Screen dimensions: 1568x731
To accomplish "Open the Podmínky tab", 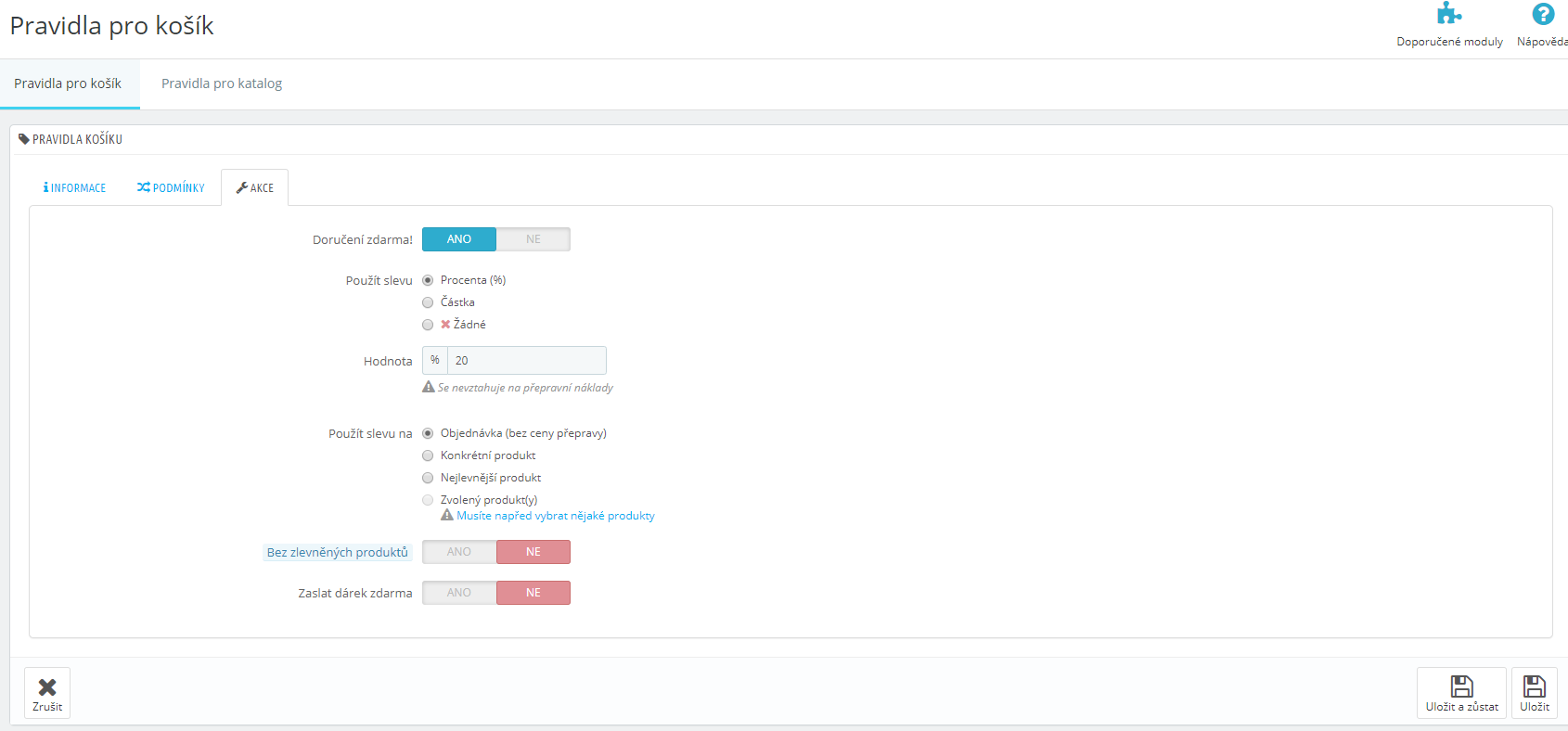I will click(x=171, y=187).
